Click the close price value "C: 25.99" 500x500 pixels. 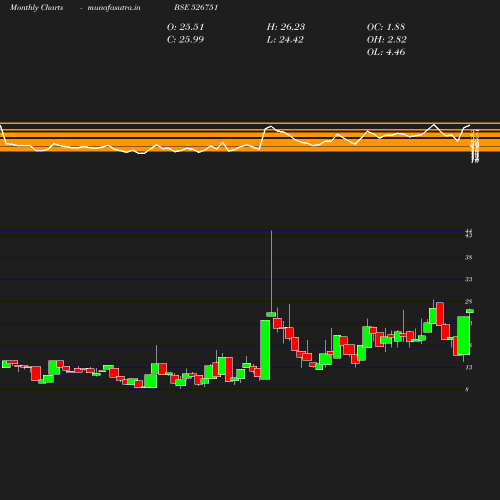(185, 40)
